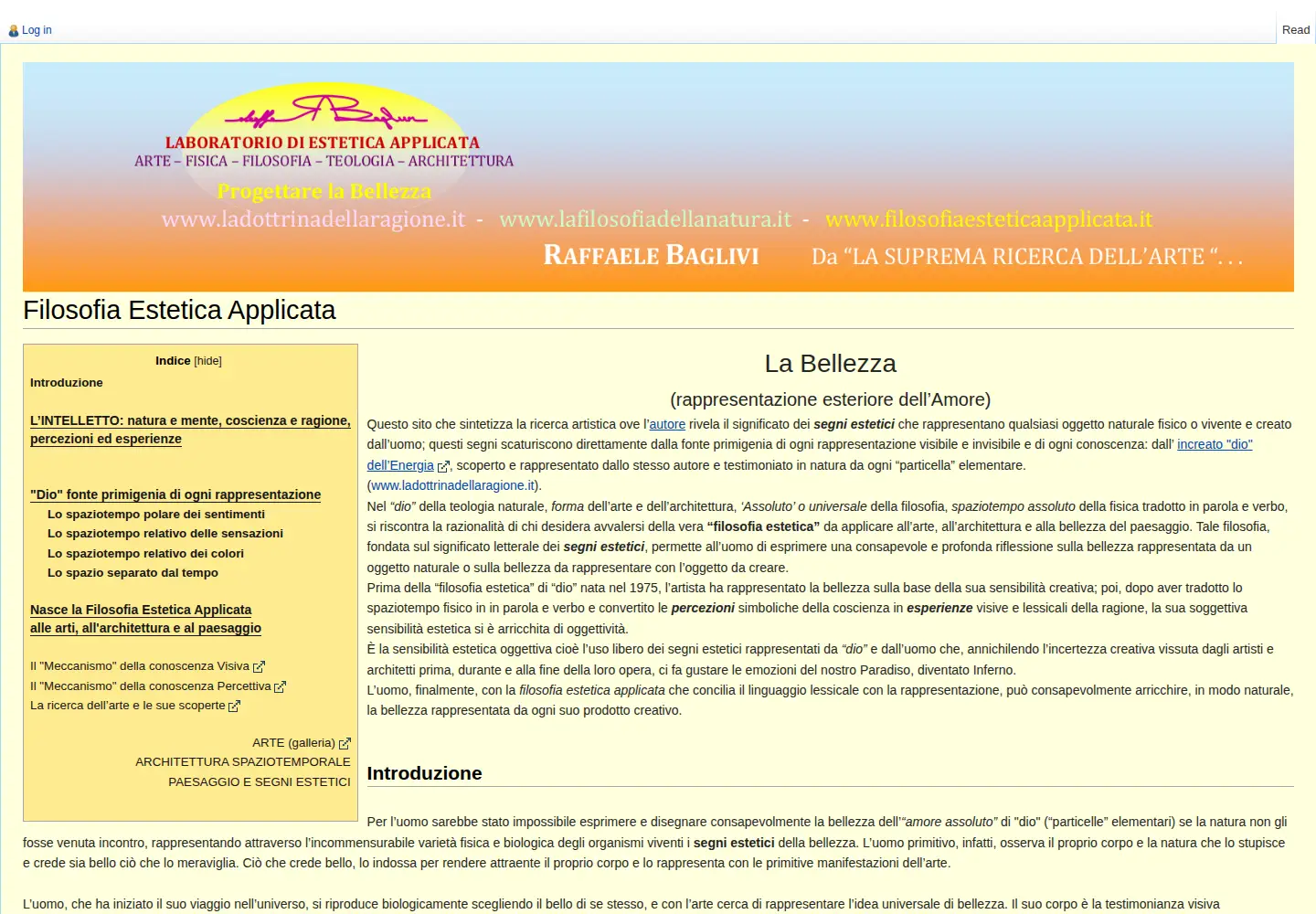Screen dimensions: 1316x914
Task: Click external-link icon after conoscenza Visiva
Action: [259, 667]
